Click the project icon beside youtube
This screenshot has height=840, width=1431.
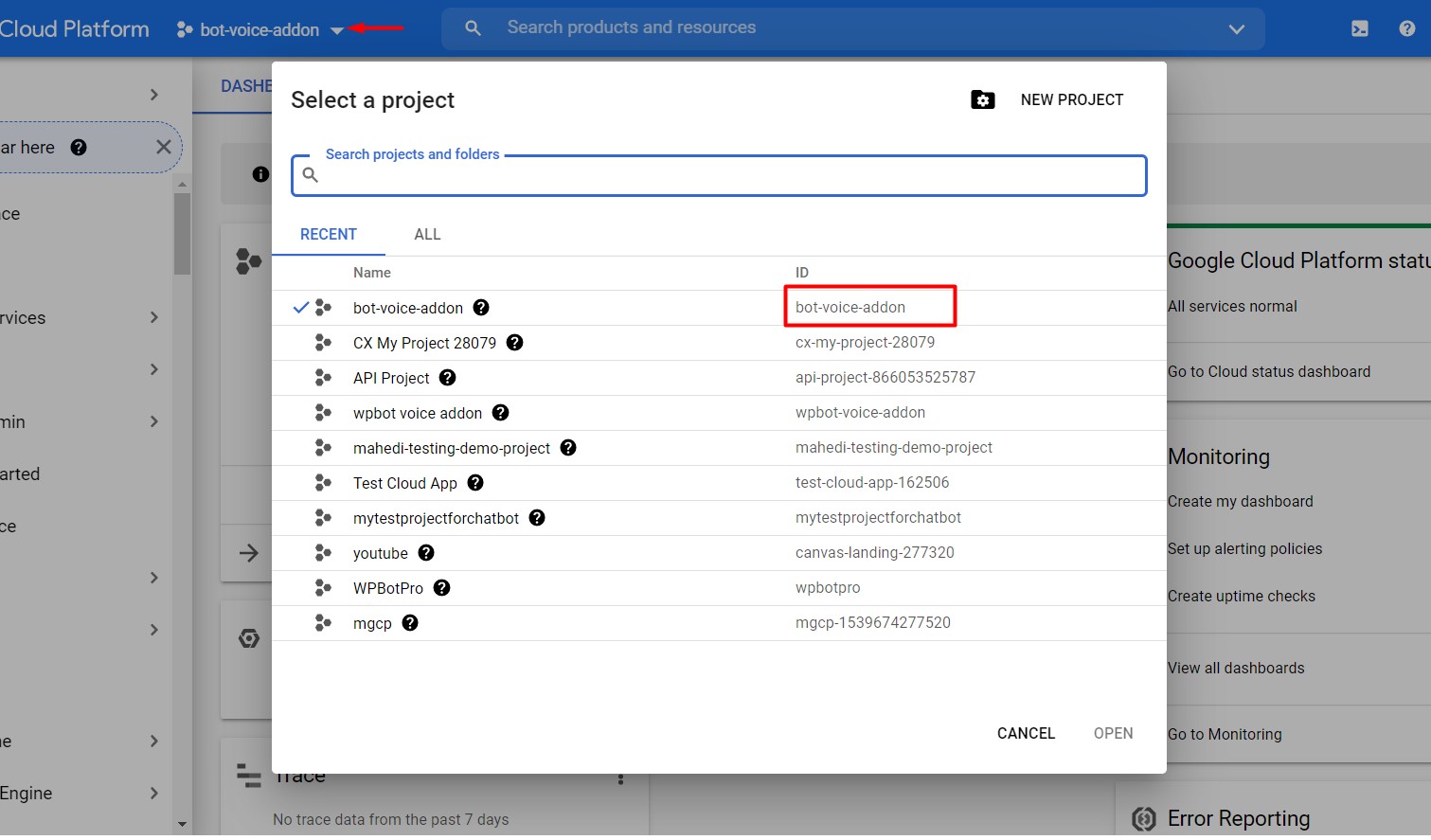coord(323,553)
